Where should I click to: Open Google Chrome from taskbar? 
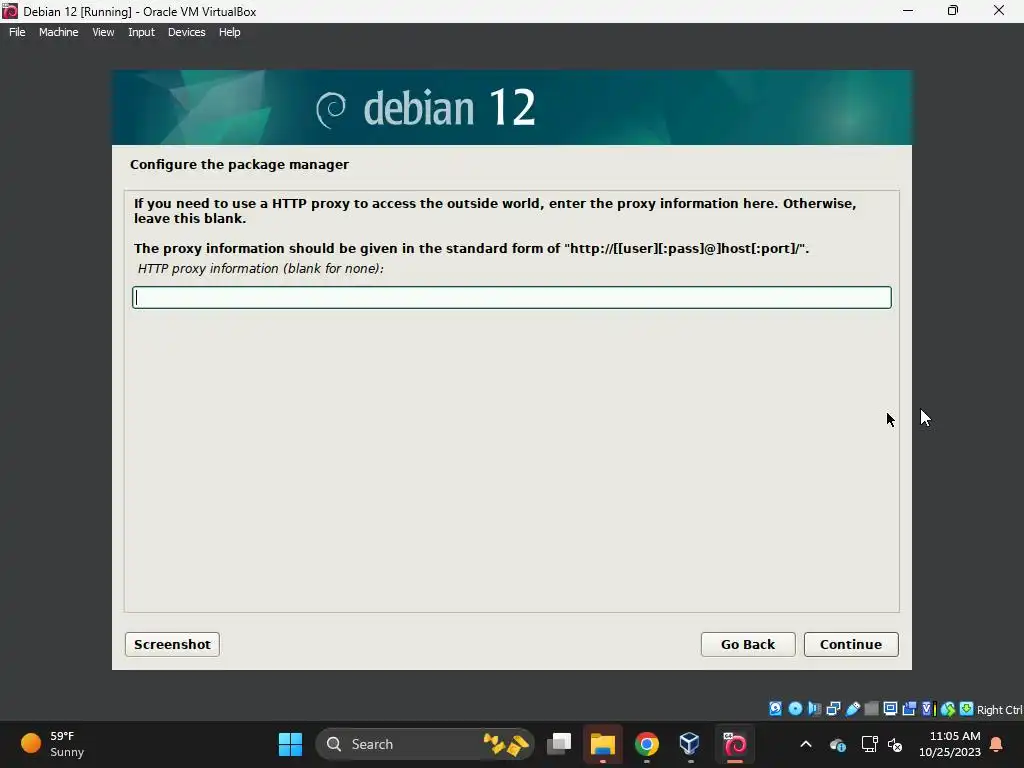(x=647, y=744)
